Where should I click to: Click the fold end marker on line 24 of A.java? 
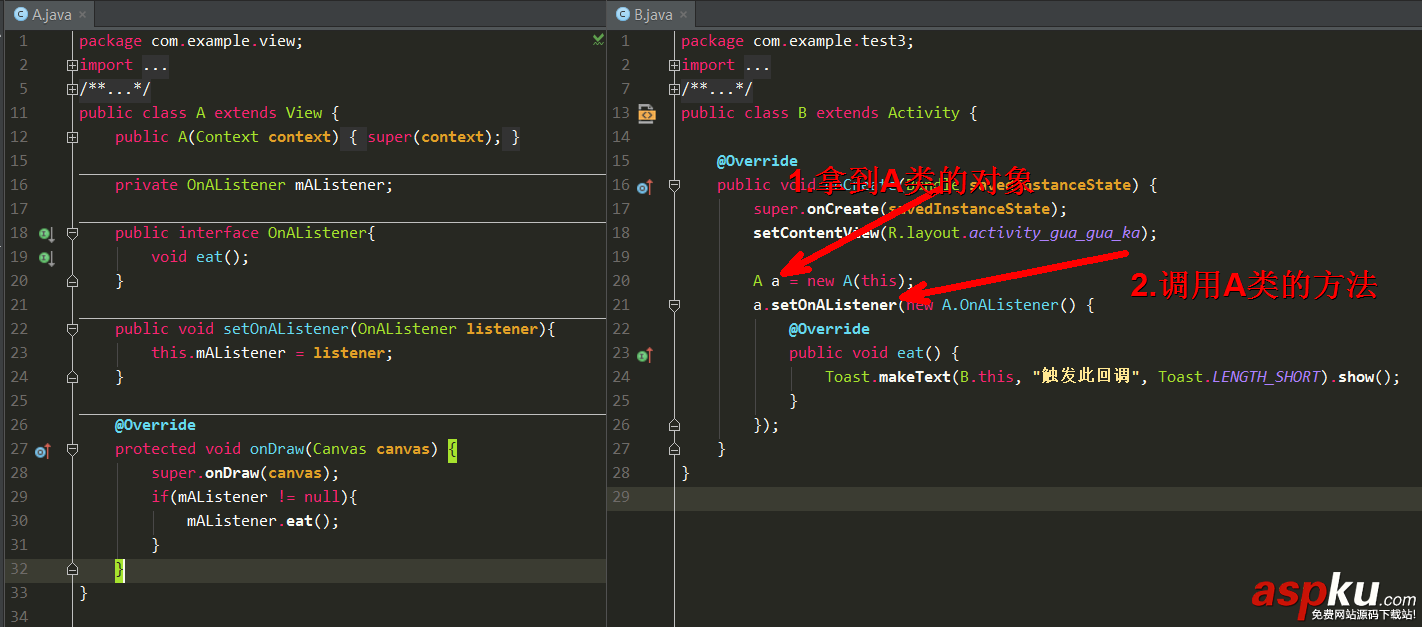(x=72, y=378)
